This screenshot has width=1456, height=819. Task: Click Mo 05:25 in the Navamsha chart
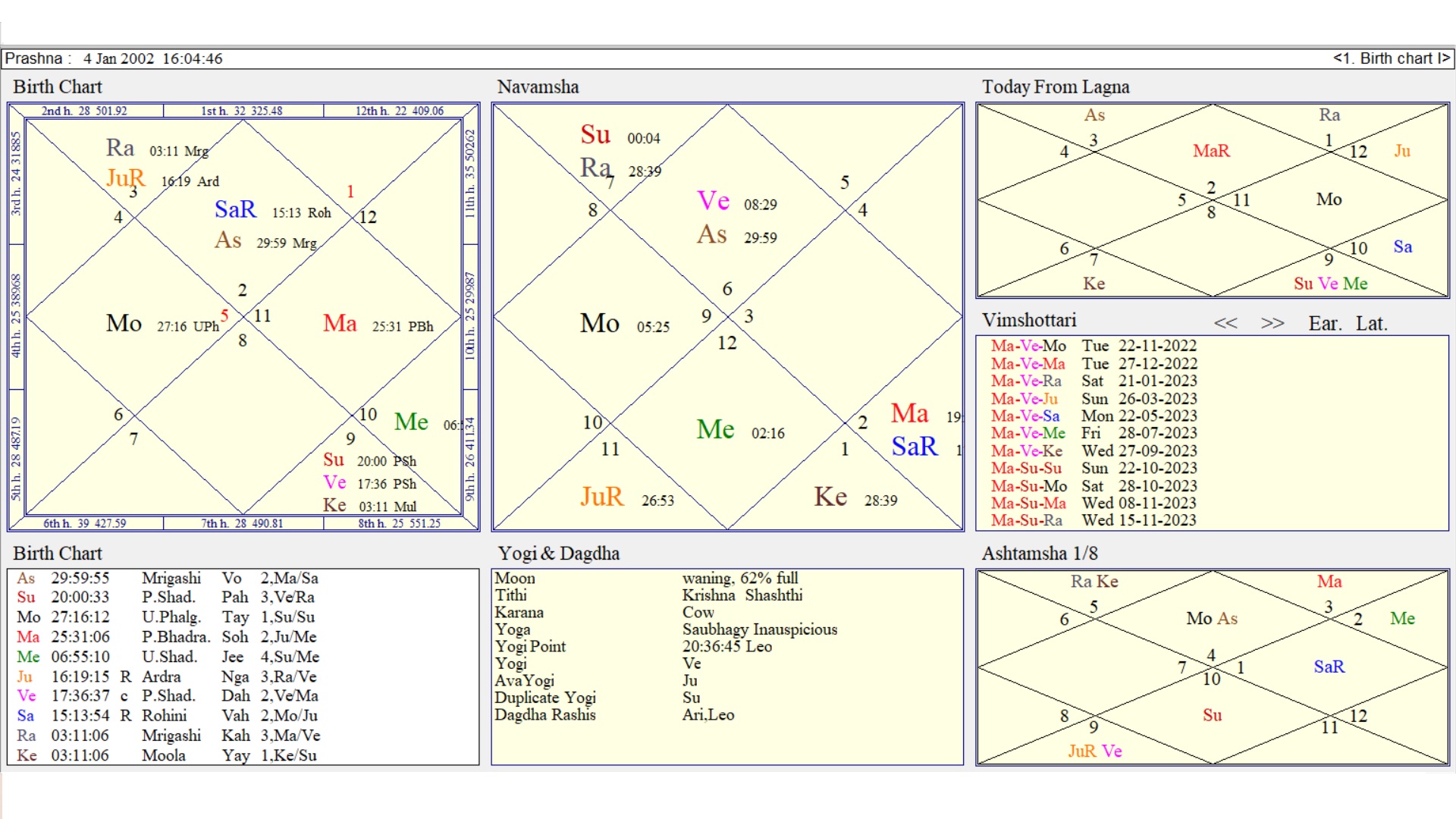[x=625, y=325]
